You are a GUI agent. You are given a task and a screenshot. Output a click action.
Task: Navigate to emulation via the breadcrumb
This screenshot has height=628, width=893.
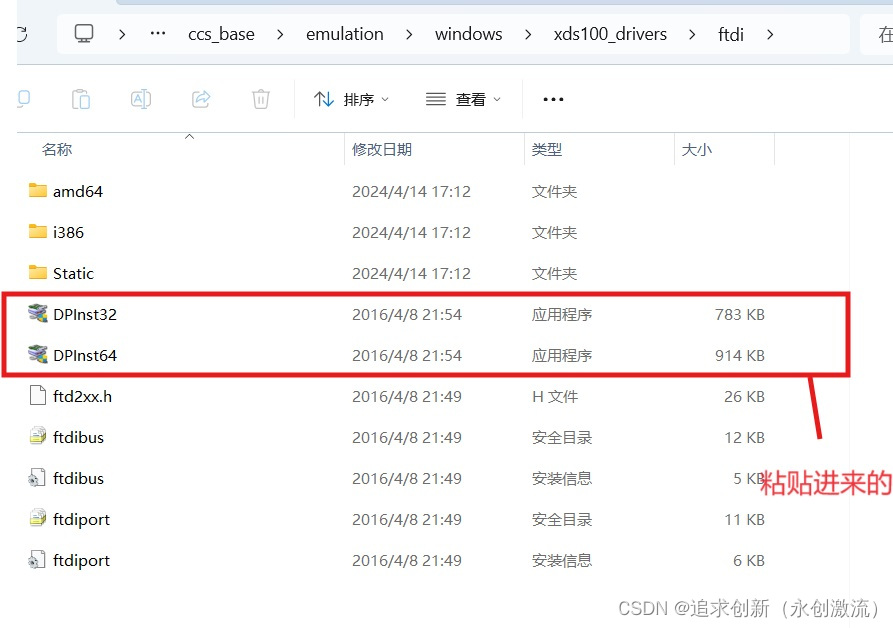(344, 33)
